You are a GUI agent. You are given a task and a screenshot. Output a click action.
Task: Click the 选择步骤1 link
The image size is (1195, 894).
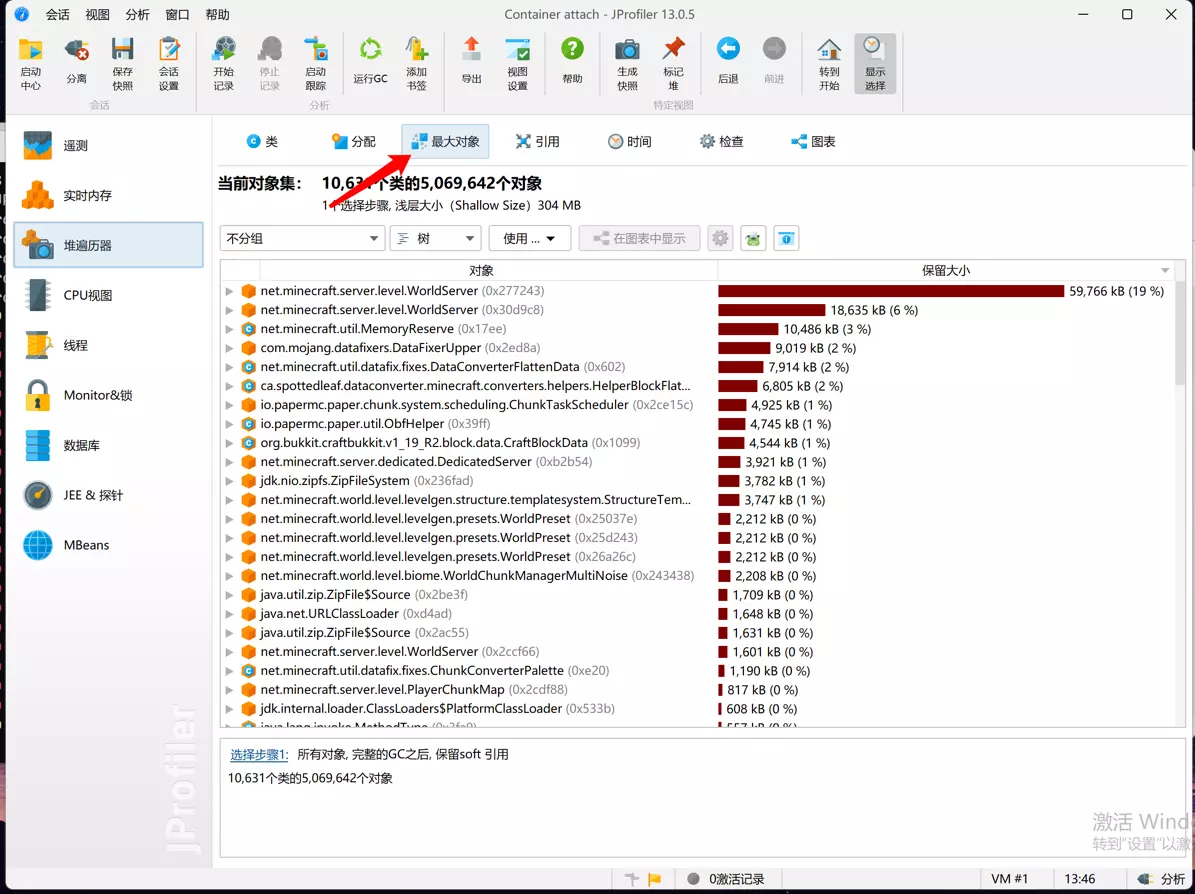coord(259,754)
